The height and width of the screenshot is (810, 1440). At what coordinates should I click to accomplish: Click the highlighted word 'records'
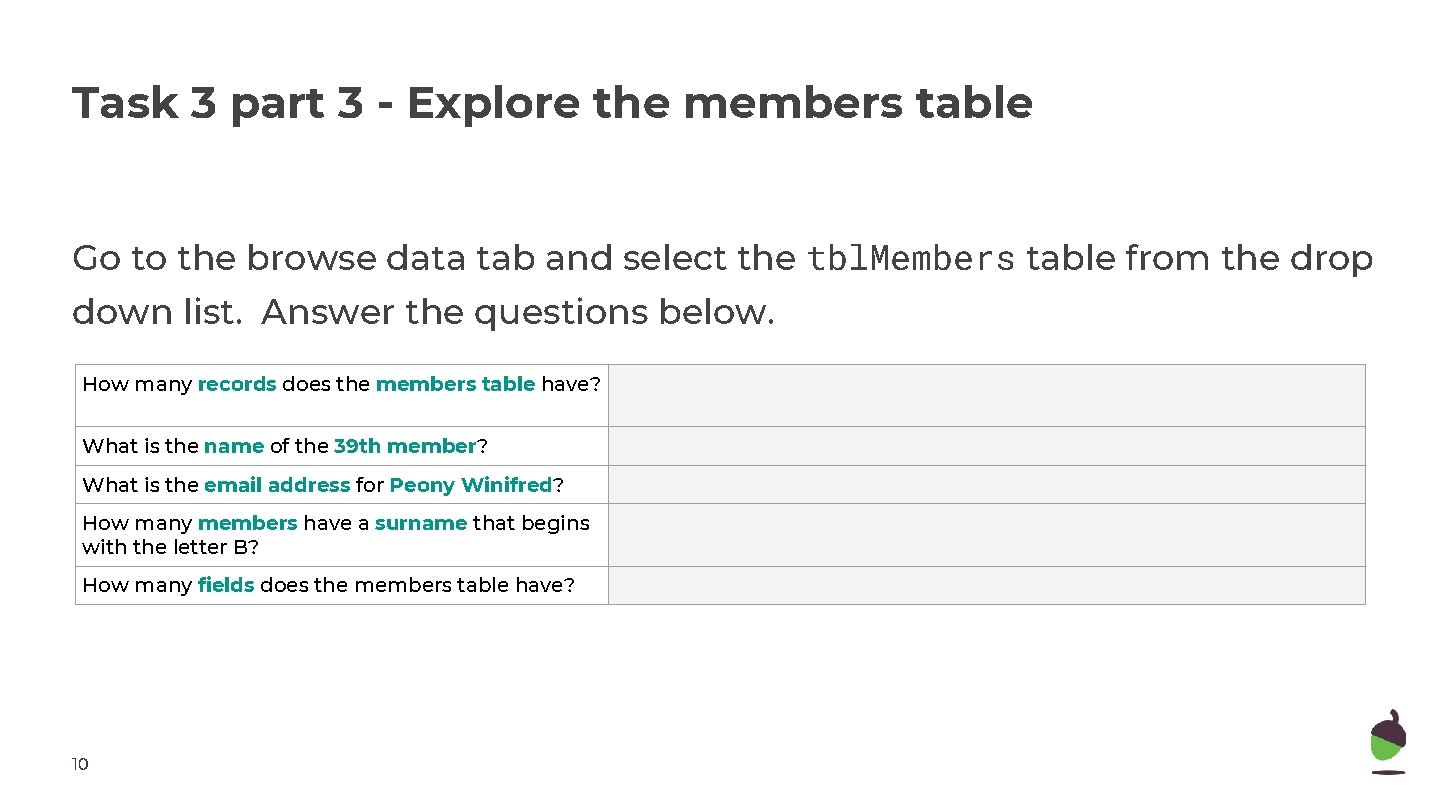click(237, 384)
